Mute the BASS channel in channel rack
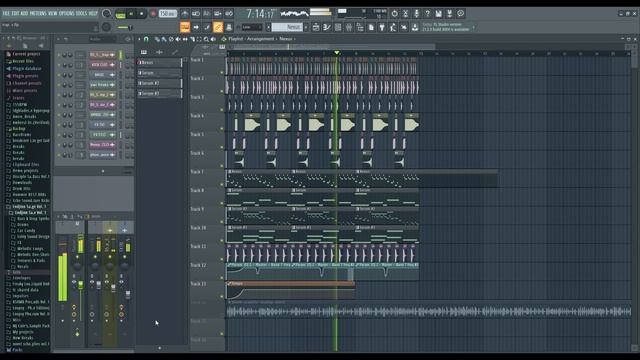The height and width of the screenshot is (360, 640). pyautogui.click(x=59, y=75)
